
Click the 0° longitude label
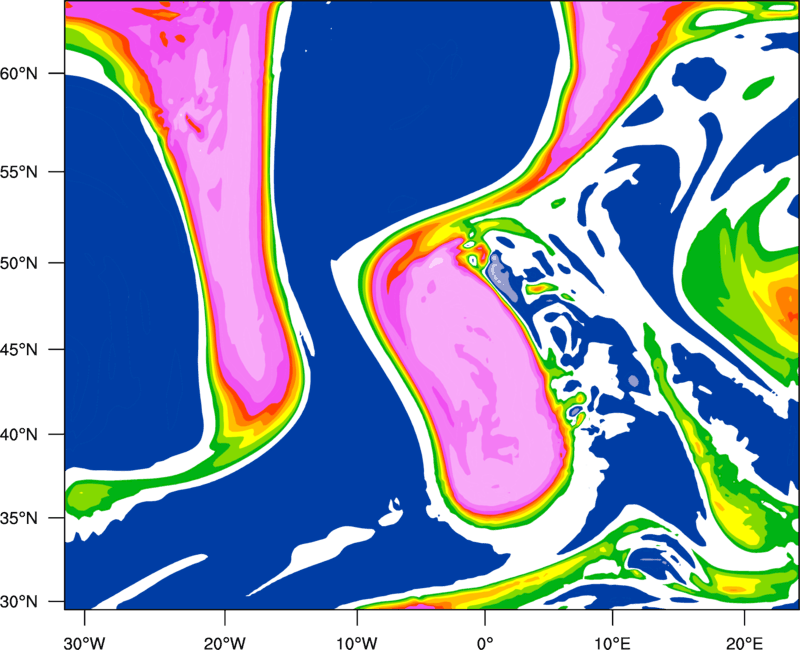tap(485, 643)
